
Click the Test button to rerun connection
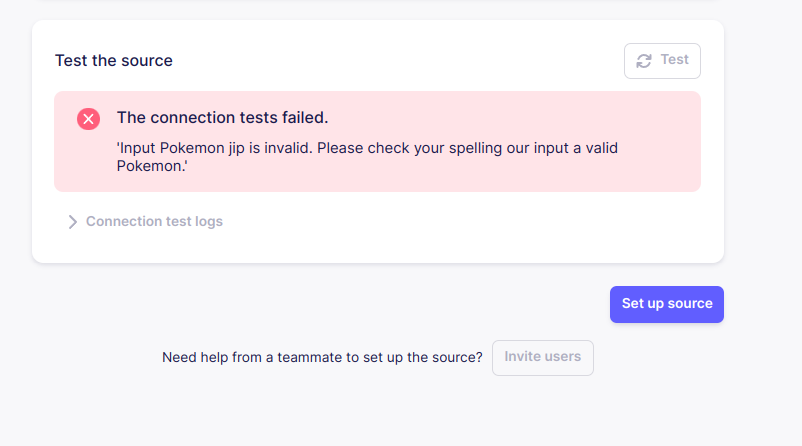tap(662, 61)
